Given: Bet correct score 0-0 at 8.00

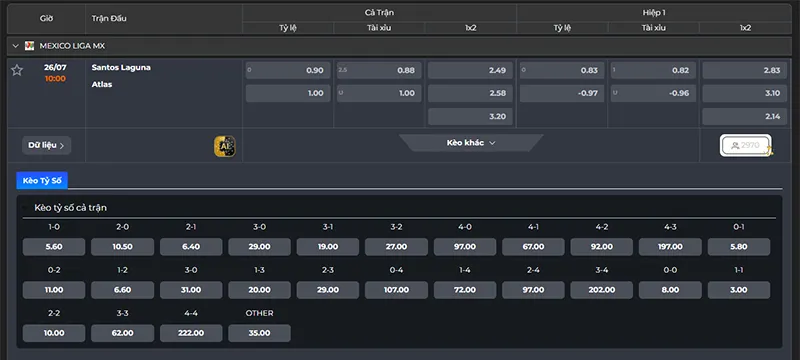Looking at the screenshot, I should pos(670,290).
